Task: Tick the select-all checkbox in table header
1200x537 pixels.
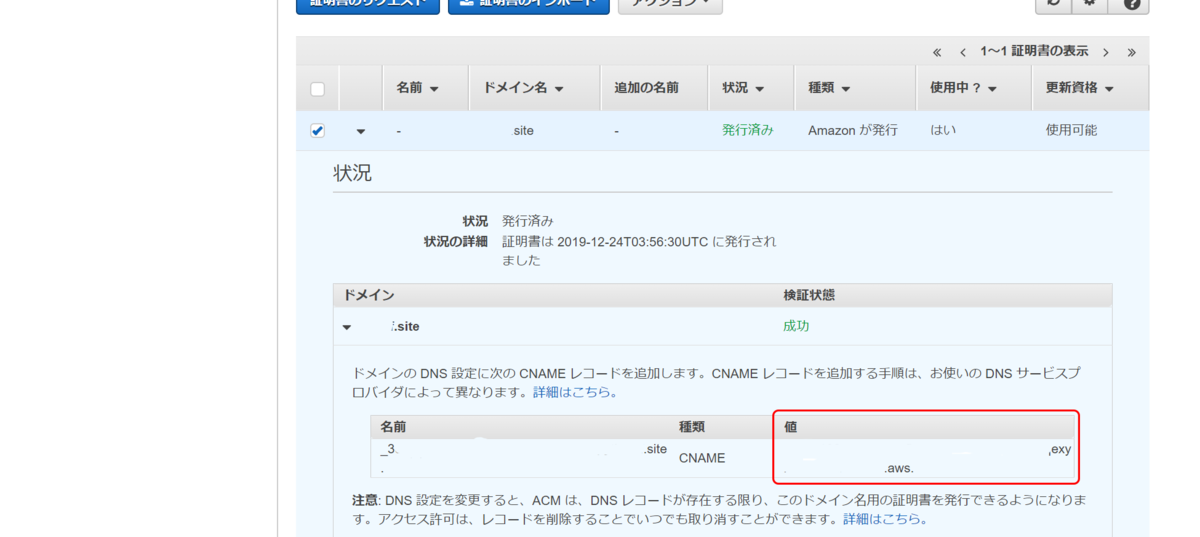Action: pos(317,89)
